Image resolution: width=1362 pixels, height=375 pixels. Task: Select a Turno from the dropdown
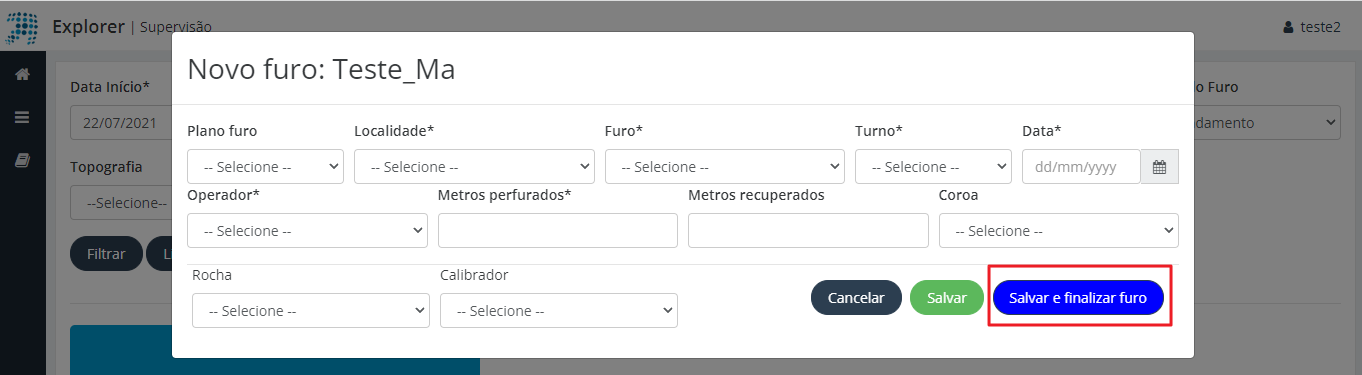pos(933,167)
